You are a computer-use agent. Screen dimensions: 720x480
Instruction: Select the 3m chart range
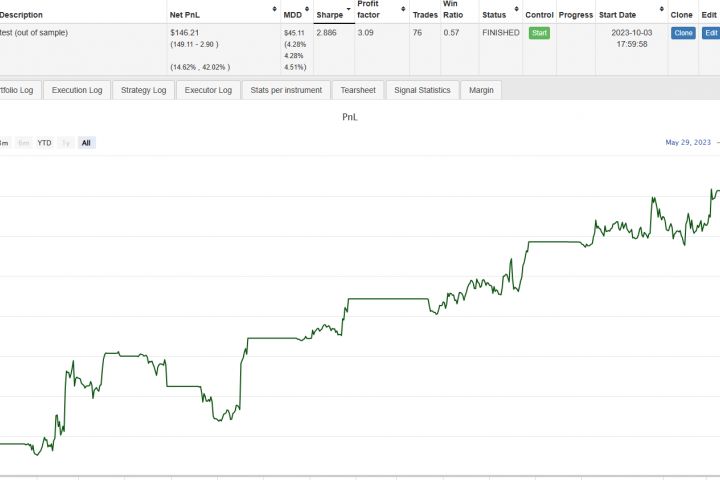[4, 143]
